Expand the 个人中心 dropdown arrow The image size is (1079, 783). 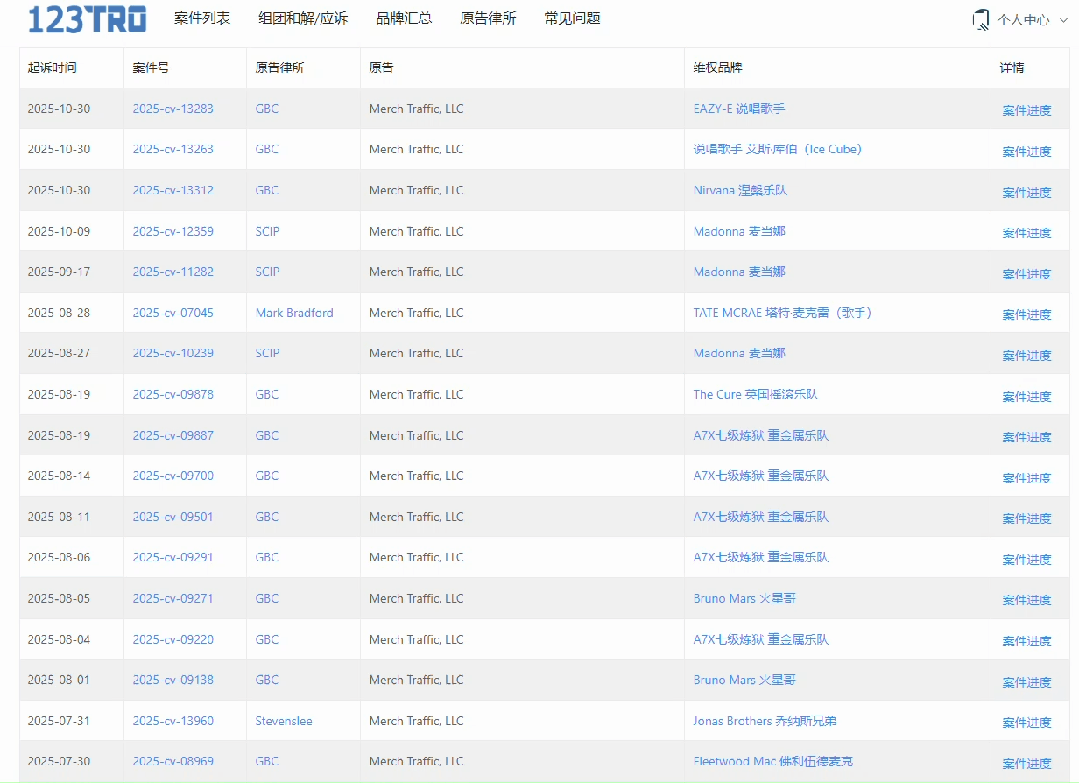coord(1064,19)
